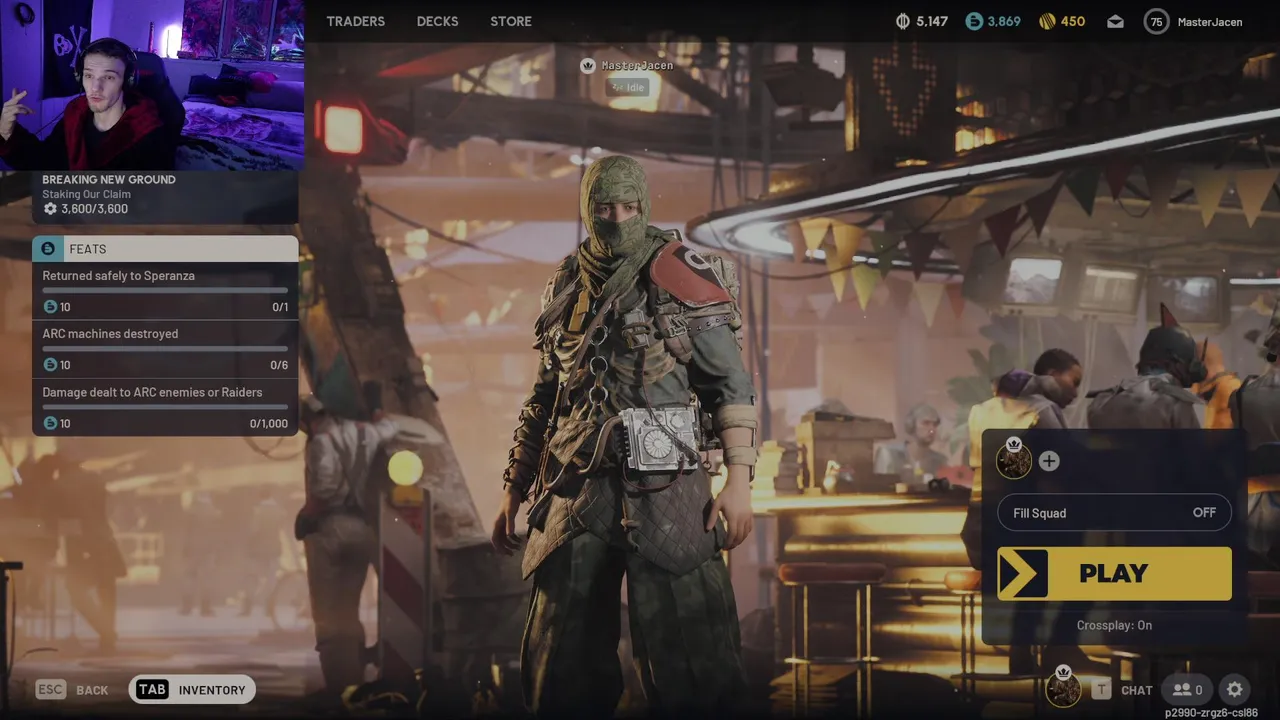Click the 3,600/3,600 progress text
This screenshot has height=720, width=1280.
coord(94,209)
